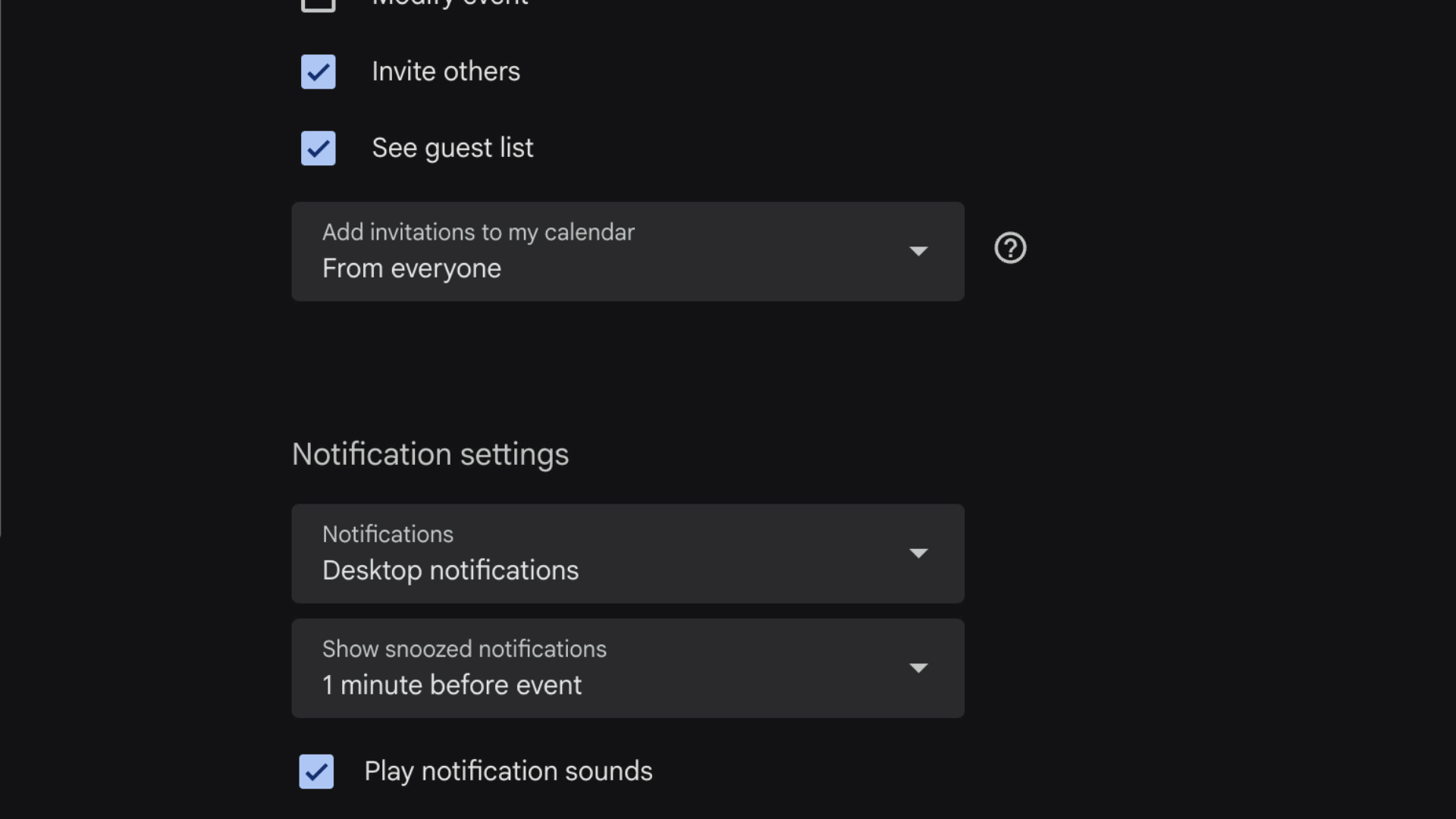
Task: Click the See guest list label
Action: (x=453, y=148)
